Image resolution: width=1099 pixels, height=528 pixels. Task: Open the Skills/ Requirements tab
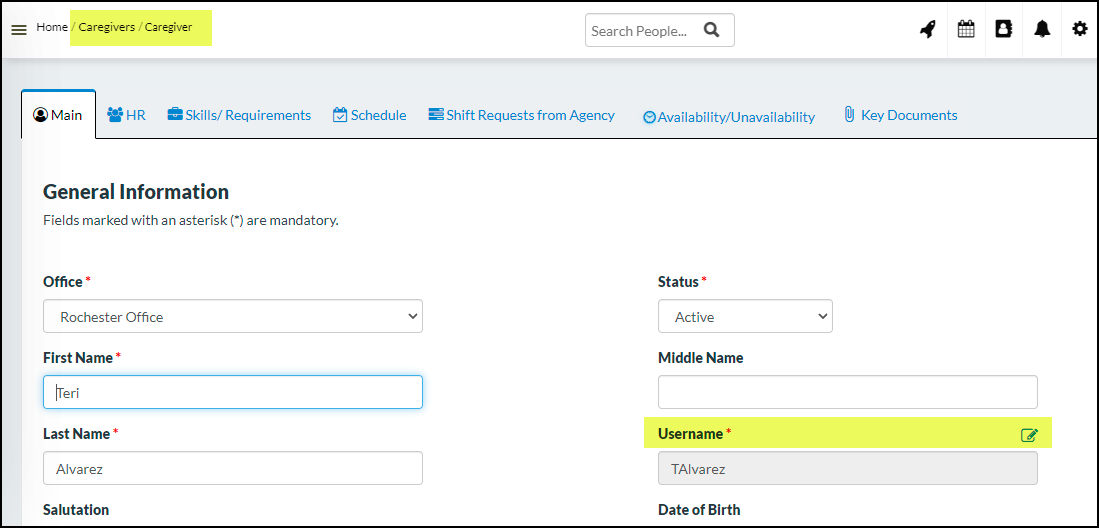(239, 115)
